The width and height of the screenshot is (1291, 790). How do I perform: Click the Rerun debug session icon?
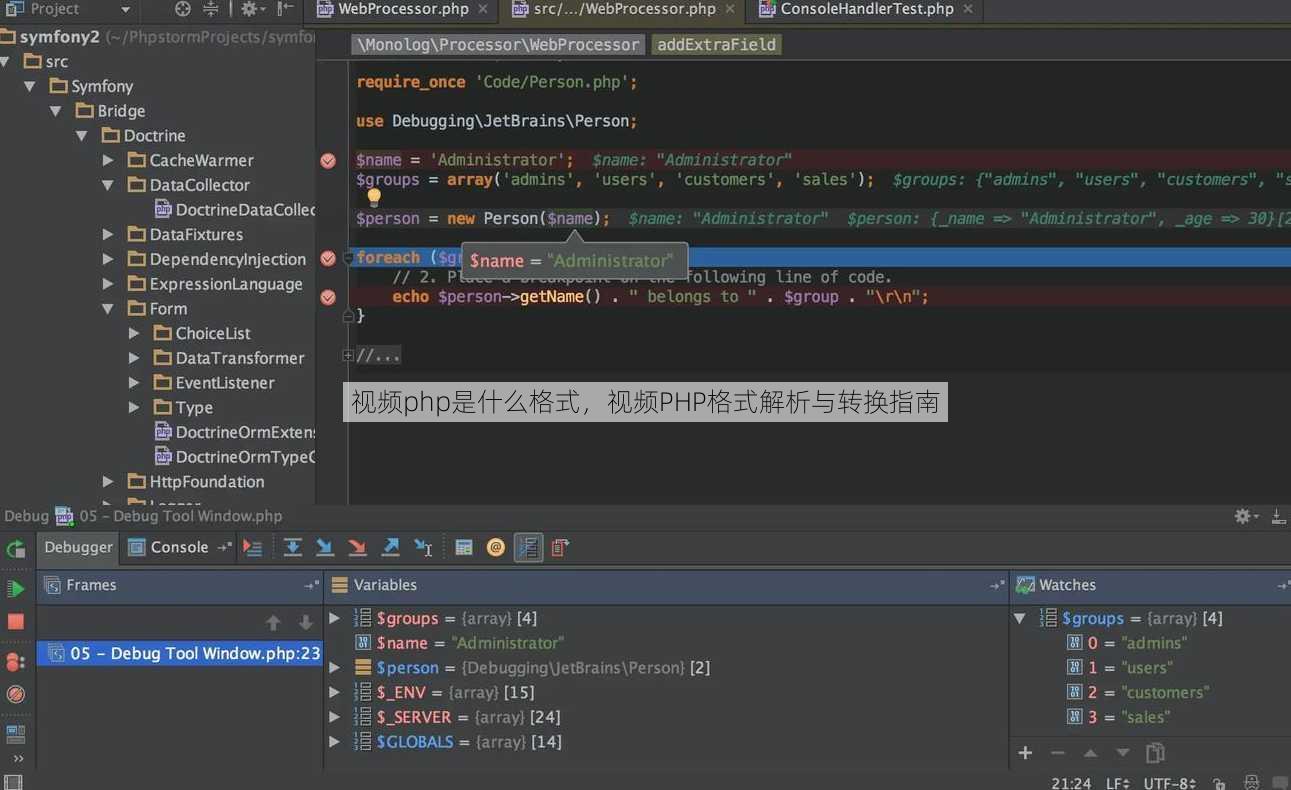(15, 548)
